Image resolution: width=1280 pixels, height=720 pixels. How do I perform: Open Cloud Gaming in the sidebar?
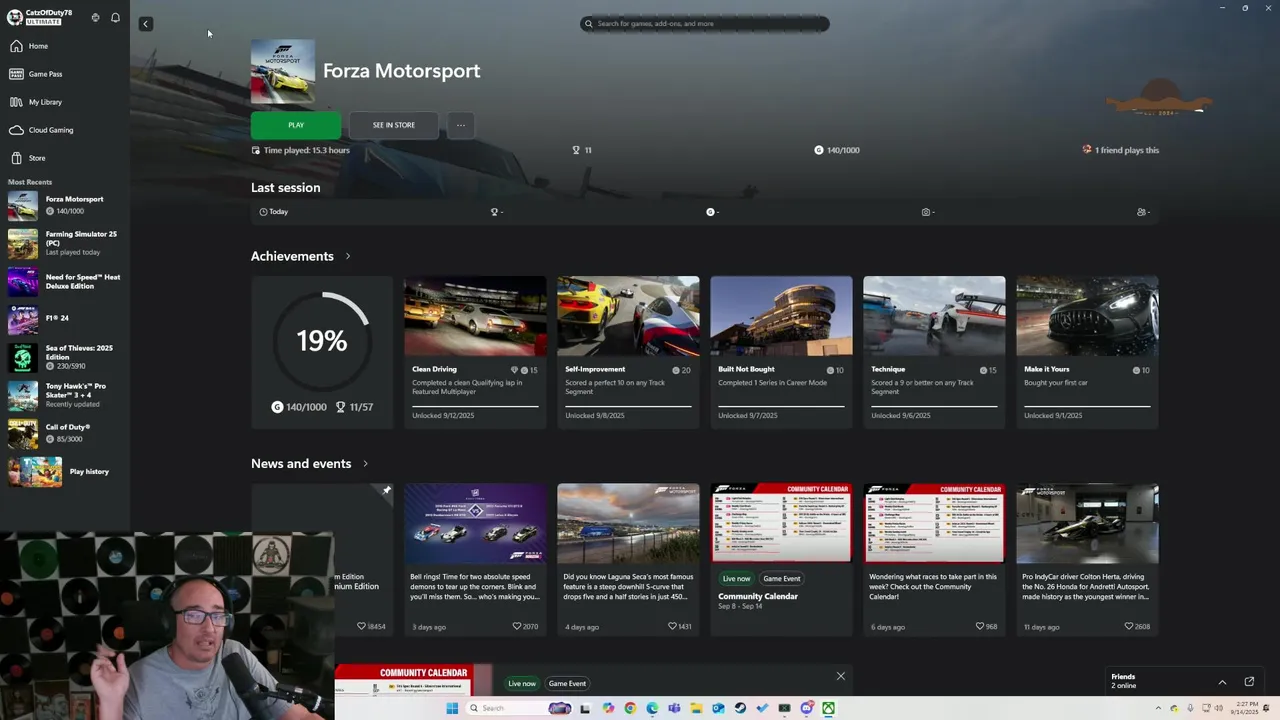(65, 130)
